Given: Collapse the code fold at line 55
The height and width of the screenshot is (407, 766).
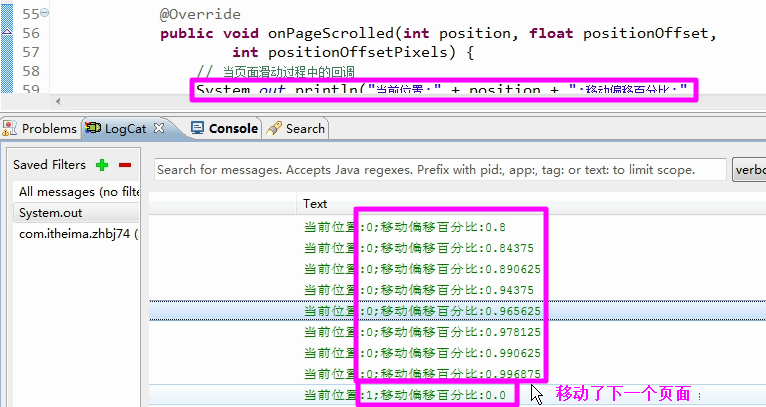Looking at the screenshot, I should click(44, 13).
